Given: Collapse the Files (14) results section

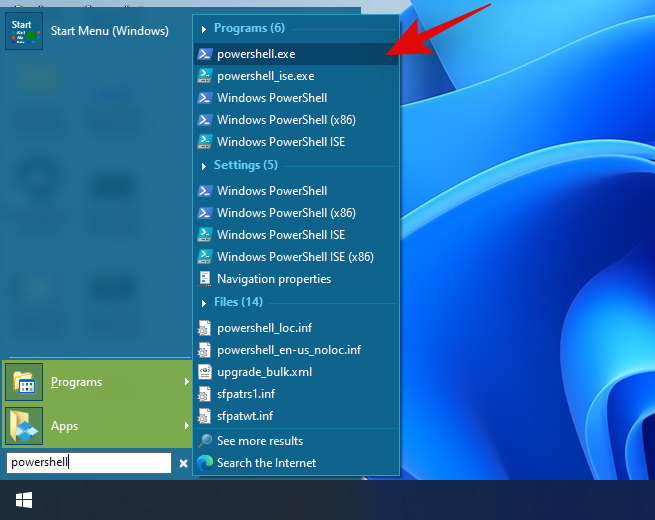Looking at the screenshot, I should click(x=205, y=302).
